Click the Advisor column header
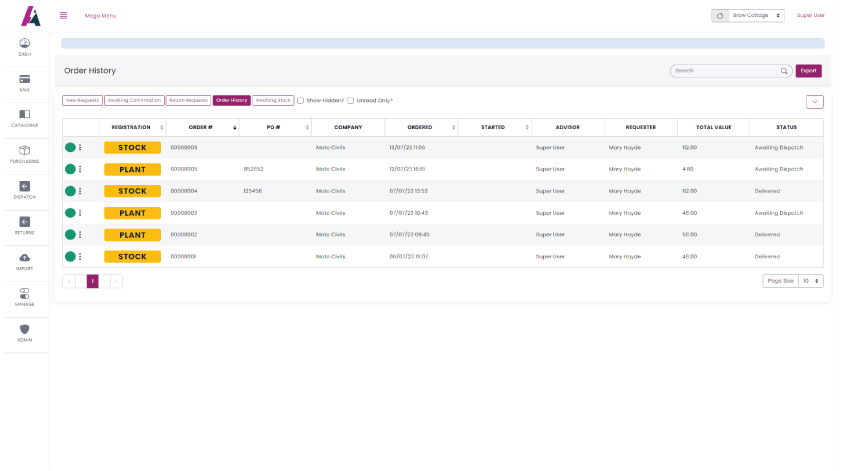Screen dimensions: 842x471 point(567,127)
